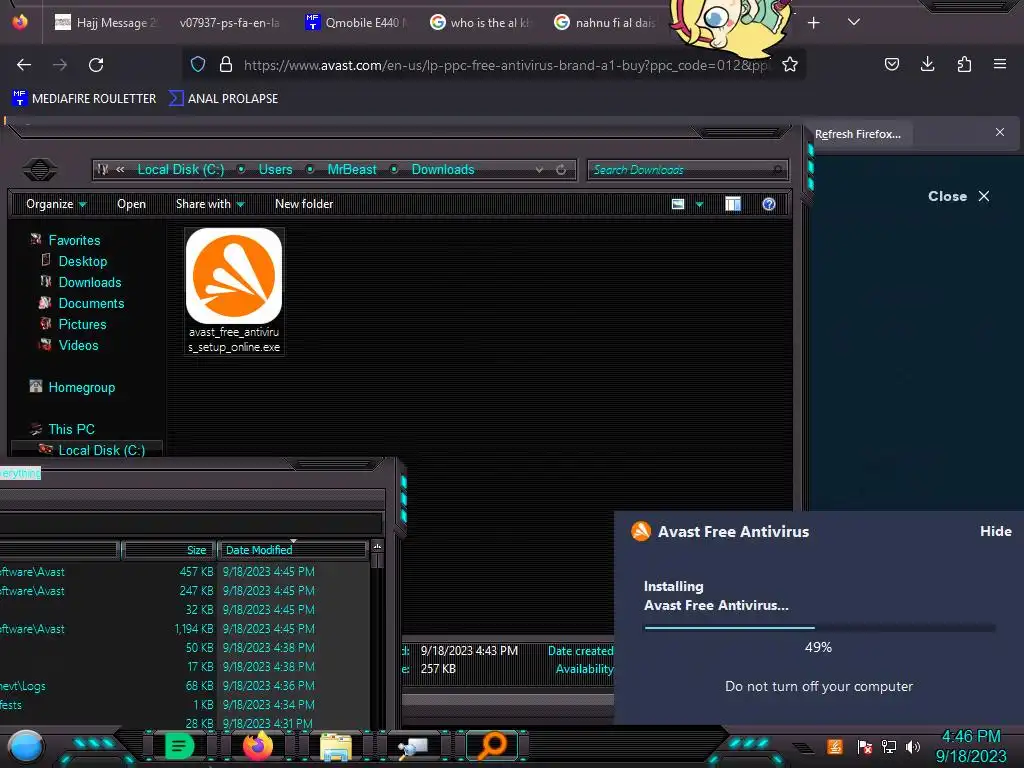Expand the Share with dropdown
Image resolution: width=1024 pixels, height=768 pixels.
[x=210, y=204]
